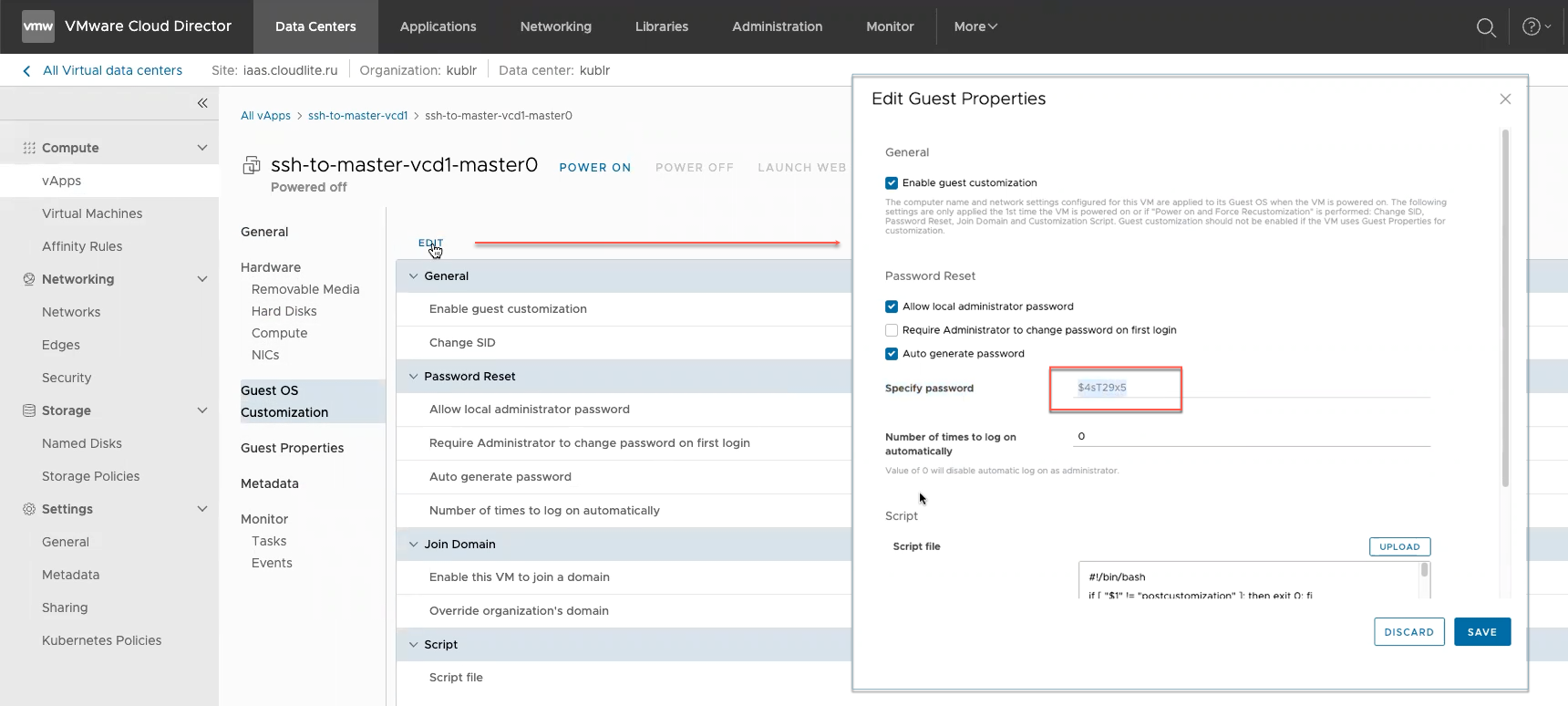Upload a script file
The height and width of the screenshot is (706, 1568).
(x=1399, y=546)
